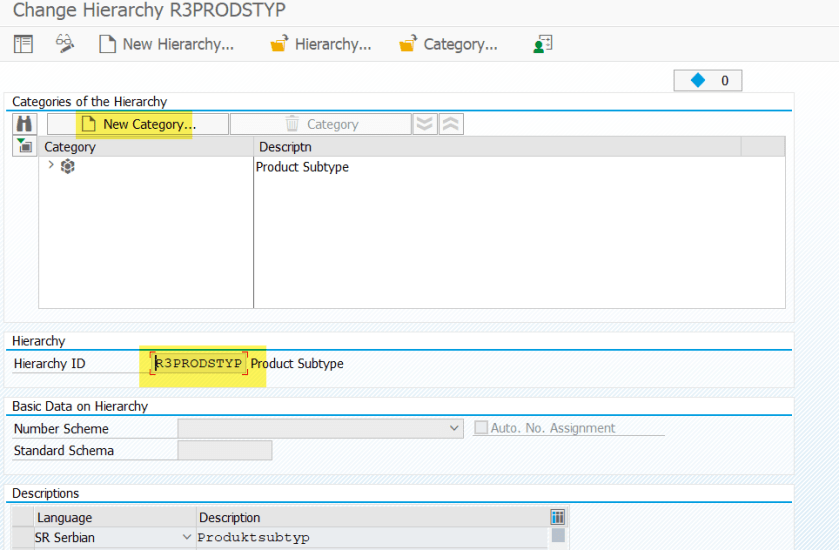The height and width of the screenshot is (550, 839).
Task: Collapse all with double-up-chevron icon
Action: click(x=451, y=124)
